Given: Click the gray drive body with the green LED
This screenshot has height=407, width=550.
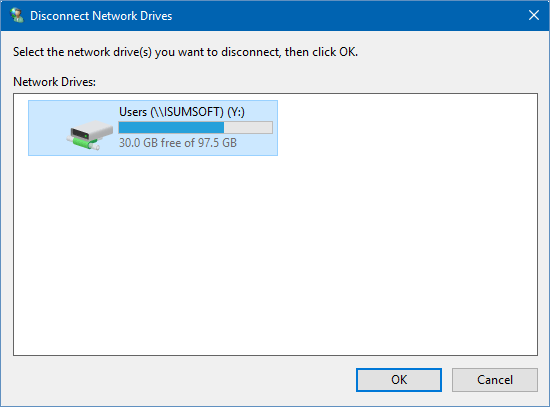Looking at the screenshot, I should coord(92,130).
